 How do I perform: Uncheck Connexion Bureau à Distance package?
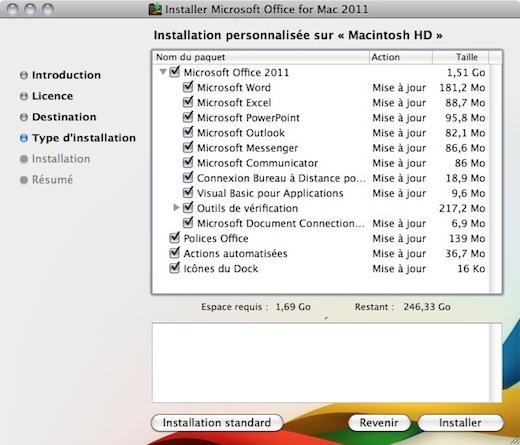tap(188, 177)
